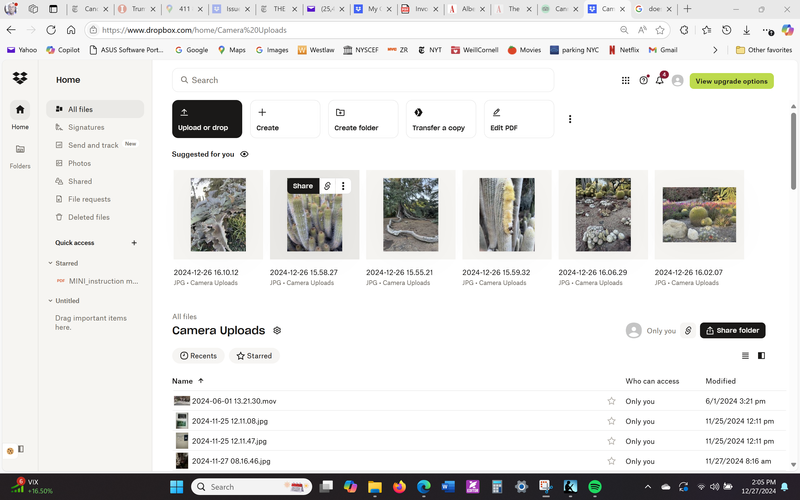Open more actions three-dot menu beside Edit PDF
800x500 pixels.
point(570,119)
